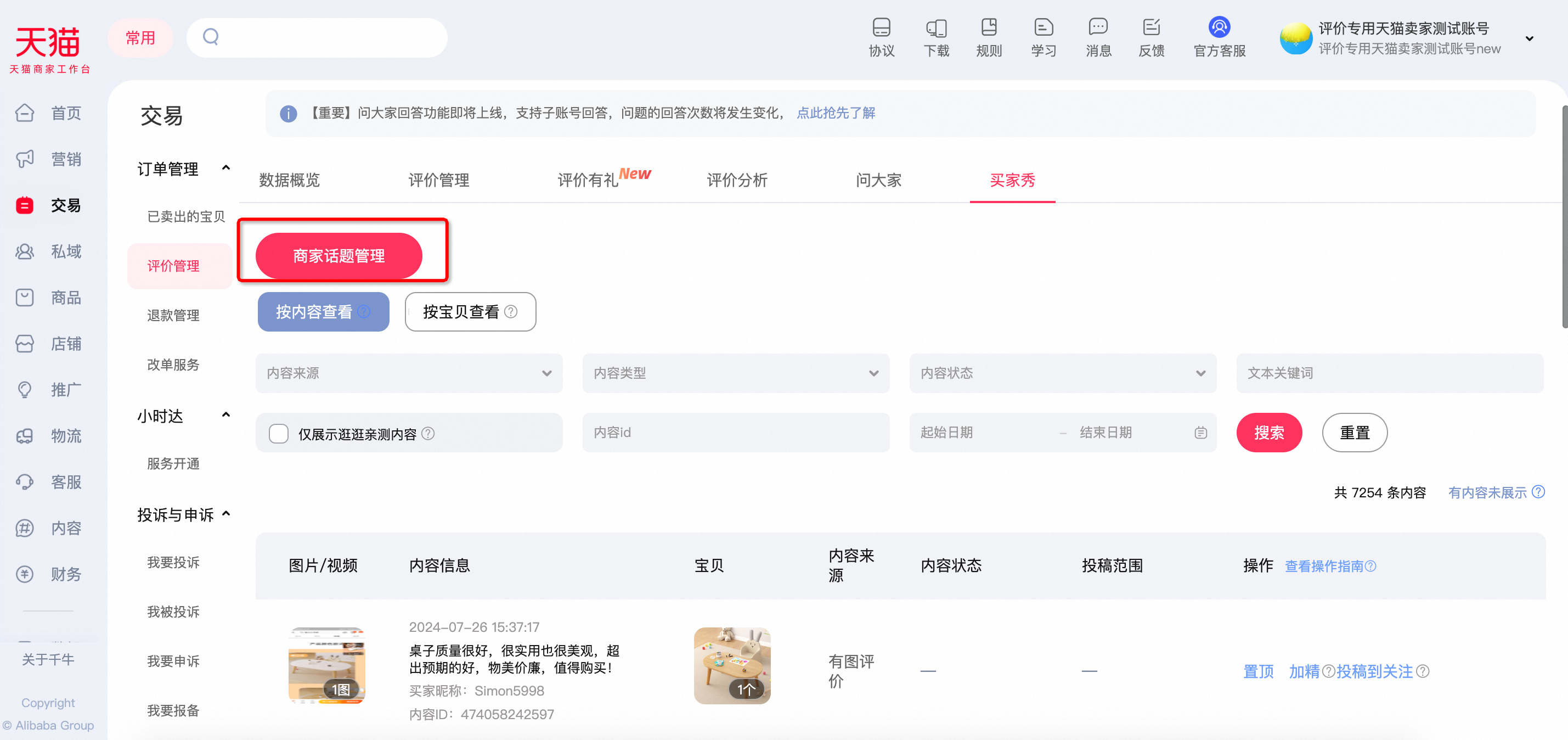Click help icon after 投稿到关注
The image size is (1568, 740).
tap(1423, 671)
